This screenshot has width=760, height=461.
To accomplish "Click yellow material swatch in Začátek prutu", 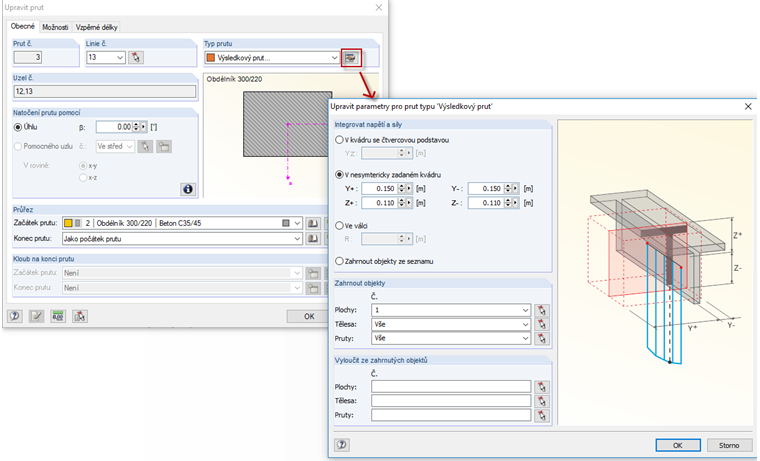I will tap(68, 223).
